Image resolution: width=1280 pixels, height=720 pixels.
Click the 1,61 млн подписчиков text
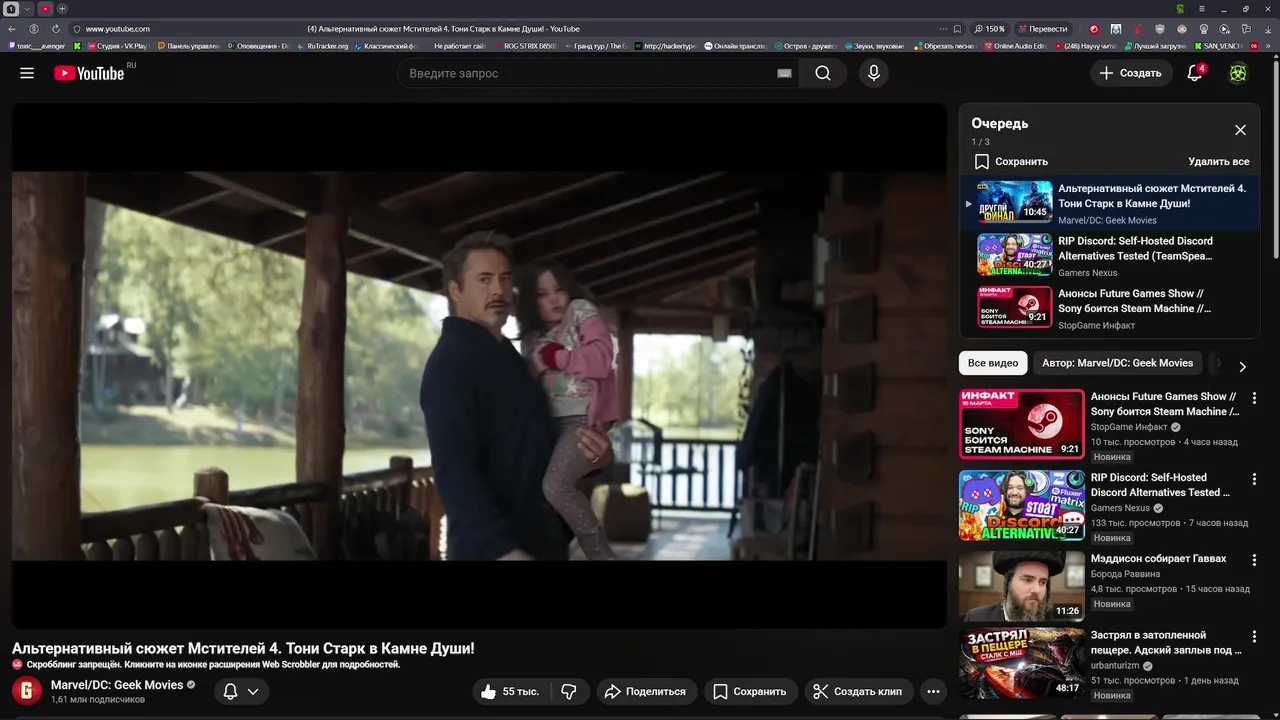[x=98, y=700]
